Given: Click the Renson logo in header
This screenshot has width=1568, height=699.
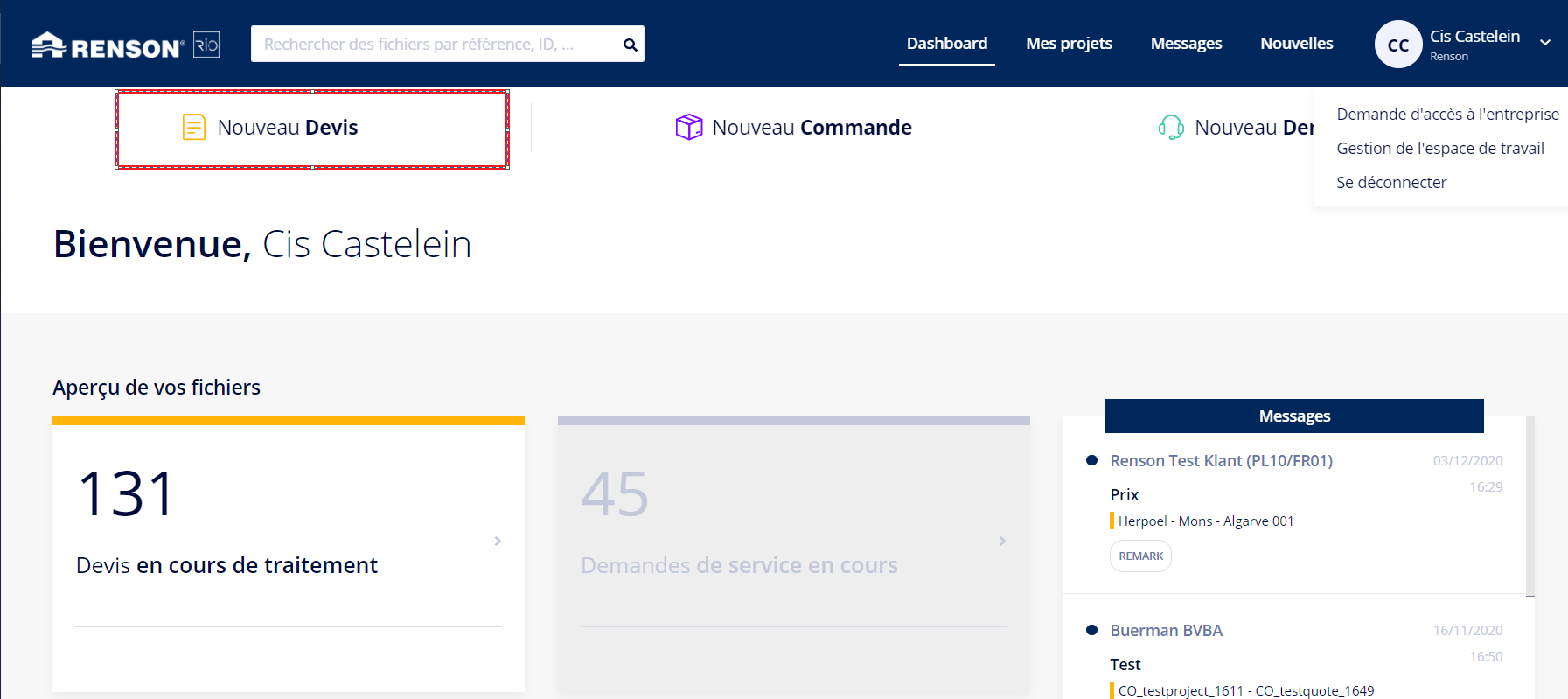Looking at the screenshot, I should click(x=108, y=45).
